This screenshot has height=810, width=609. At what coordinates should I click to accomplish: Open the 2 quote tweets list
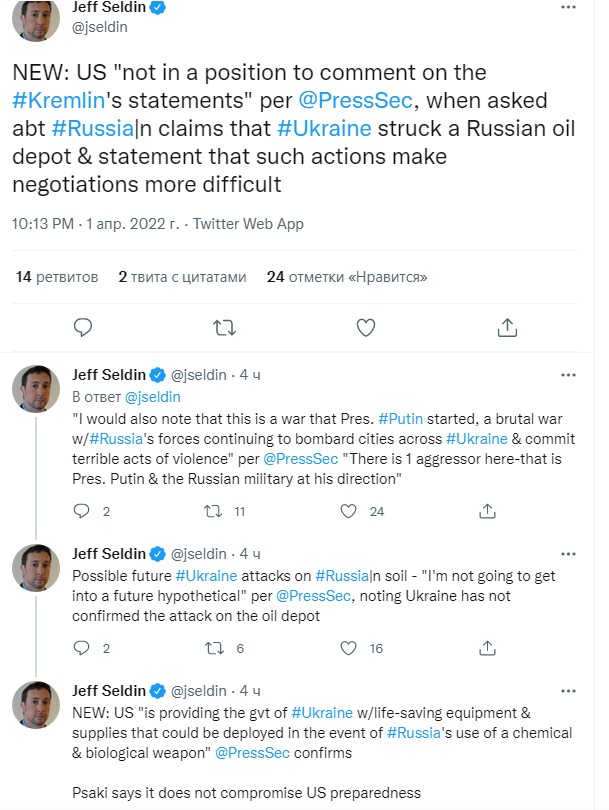pyautogui.click(x=181, y=277)
